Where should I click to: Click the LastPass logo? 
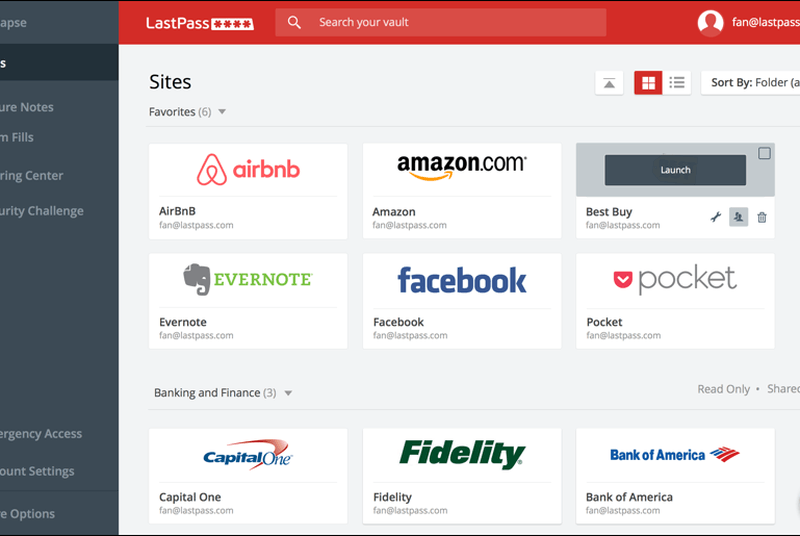(x=199, y=23)
